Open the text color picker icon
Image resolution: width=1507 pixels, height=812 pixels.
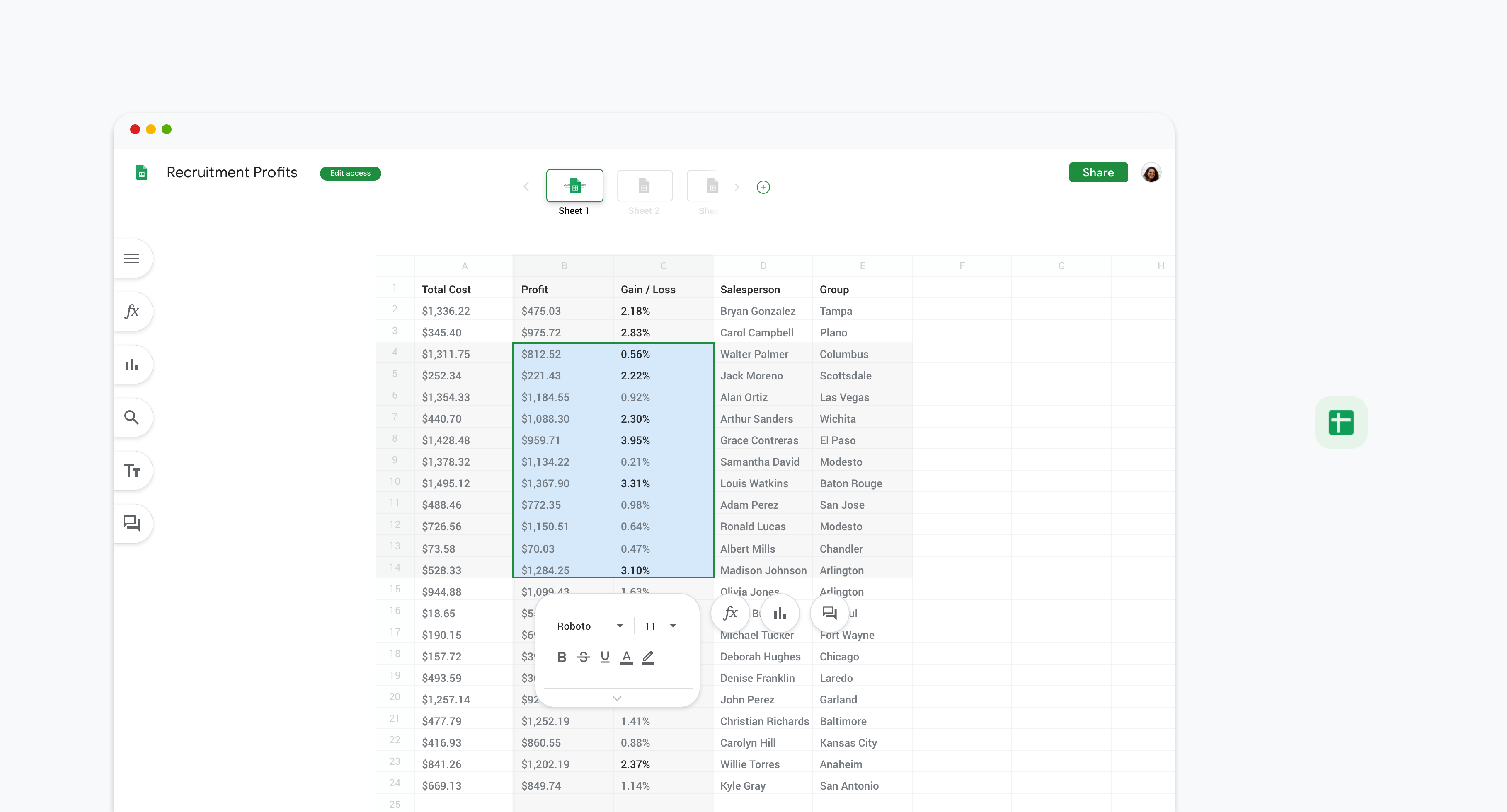pyautogui.click(x=626, y=657)
